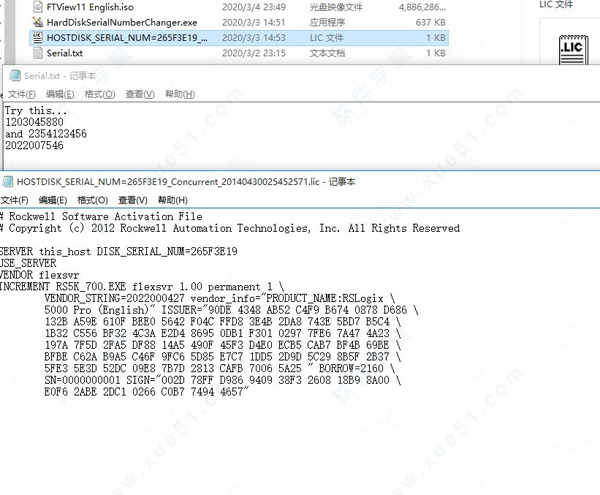The height and width of the screenshot is (495, 600).
Task: Click the INCREMENT RS5K_700.EXE line
Action: point(142,287)
